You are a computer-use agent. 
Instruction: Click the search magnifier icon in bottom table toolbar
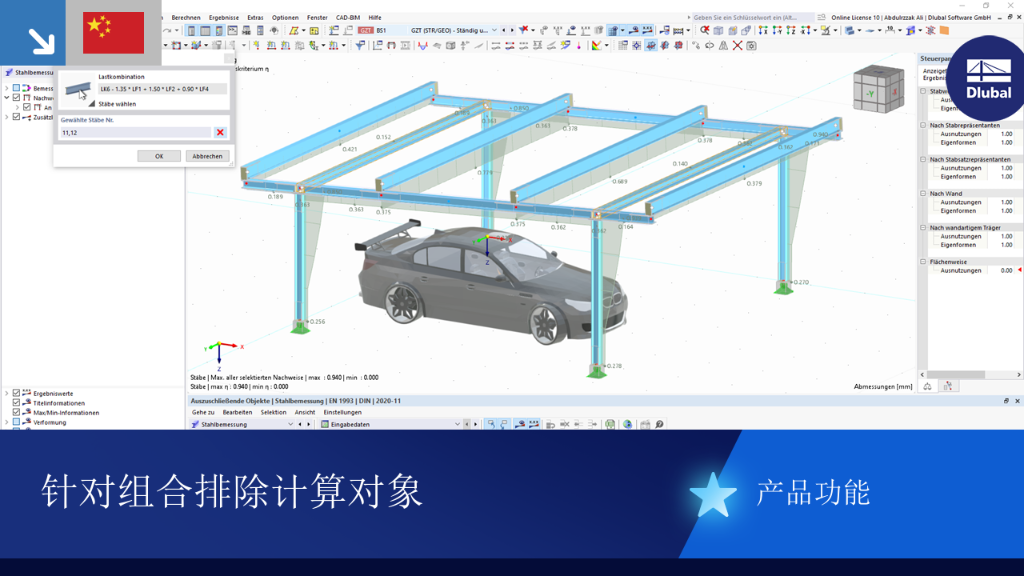[x=660, y=424]
